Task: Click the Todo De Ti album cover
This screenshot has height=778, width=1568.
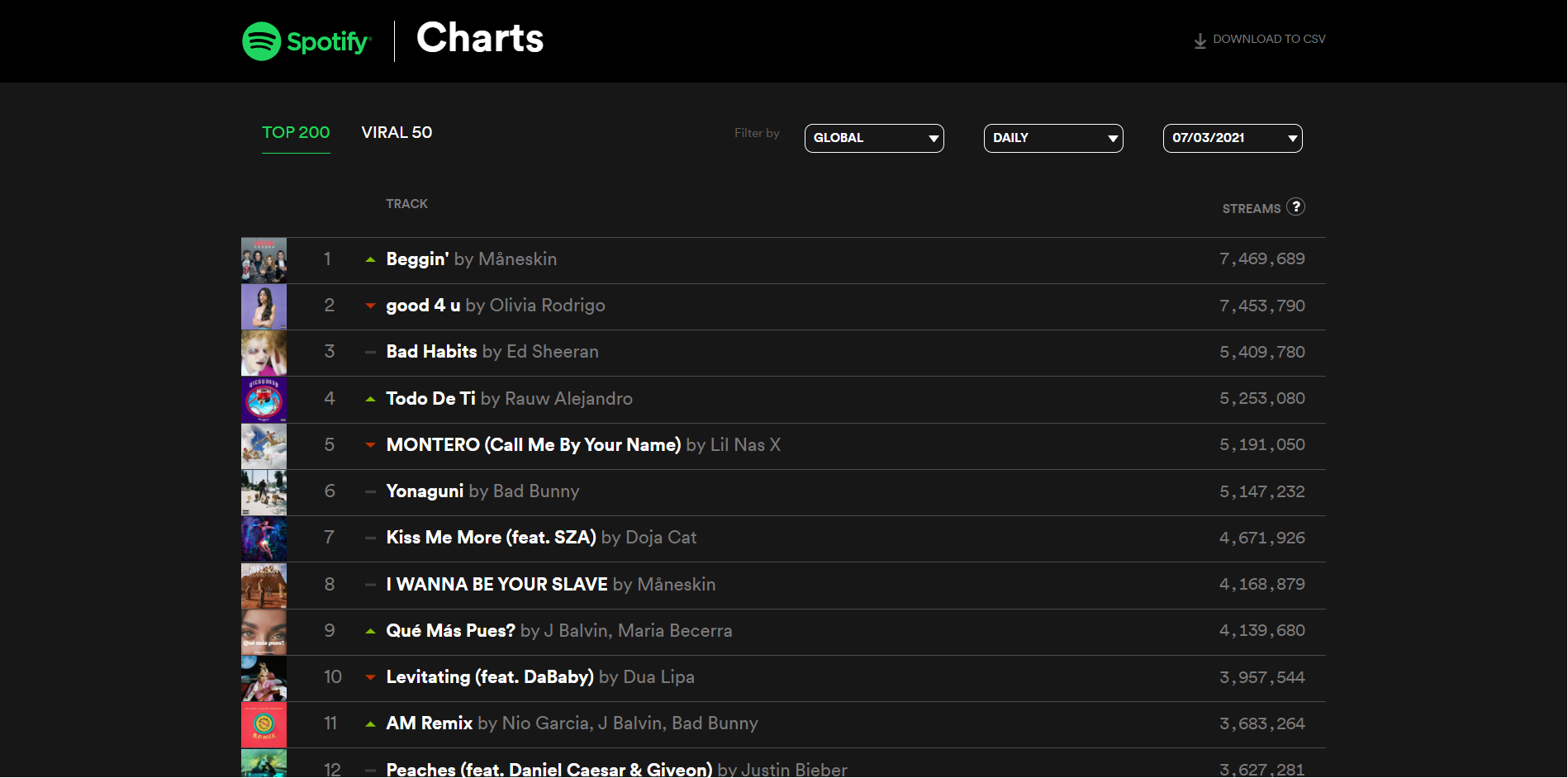Action: click(264, 400)
